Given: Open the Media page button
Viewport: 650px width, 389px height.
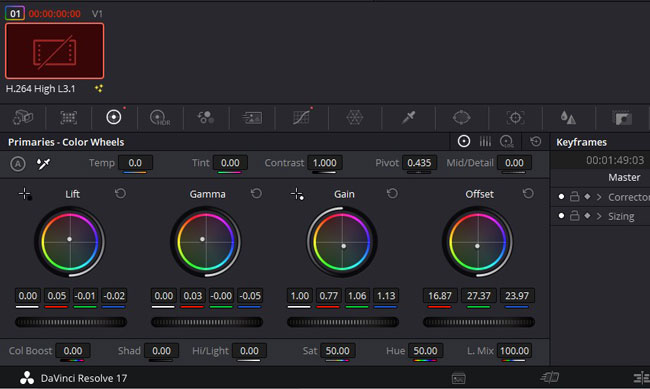Looking at the screenshot, I should (458, 378).
